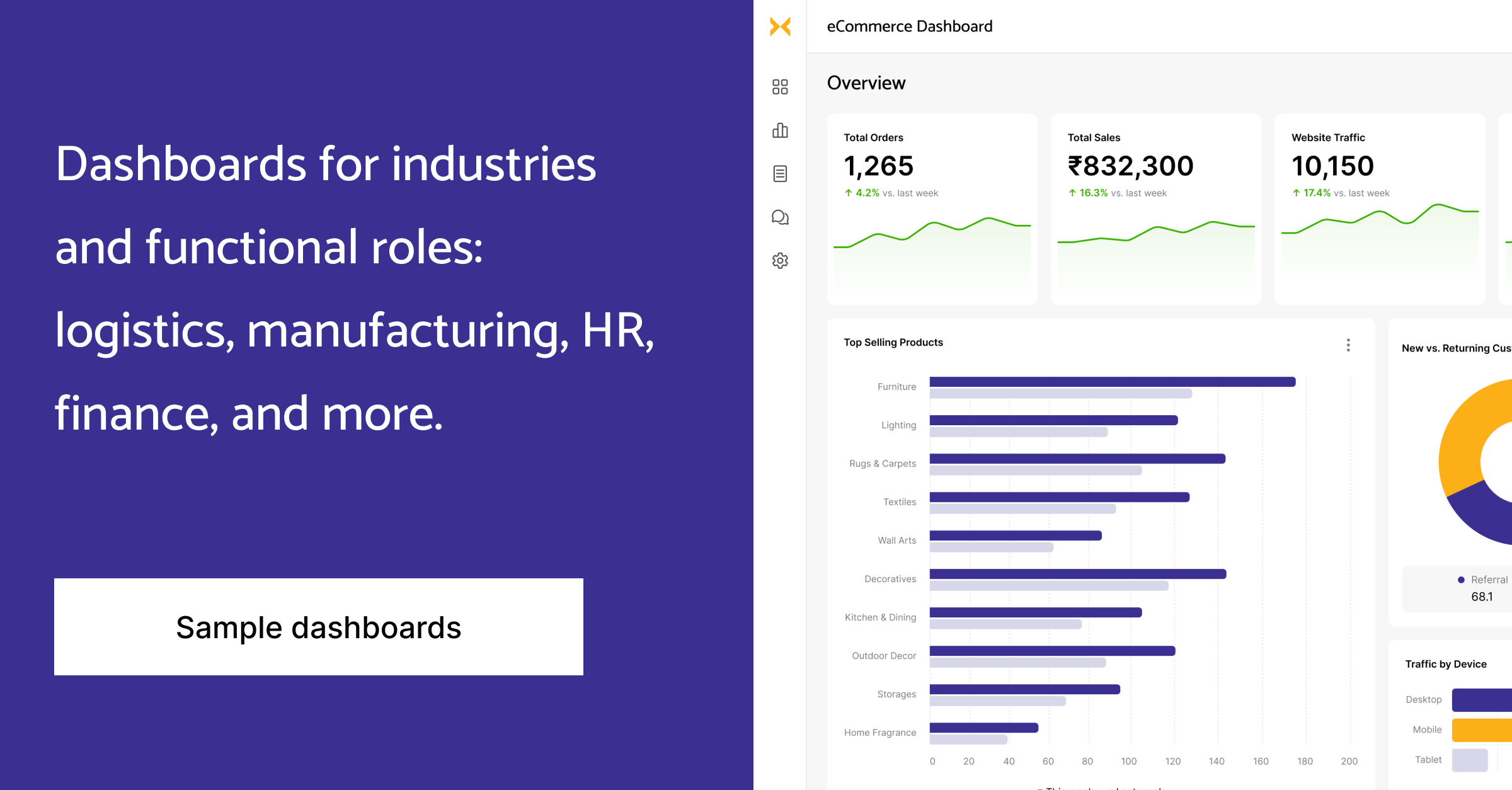1512x790 pixels.
Task: Click the orange app logo at top left
Action: pyautogui.click(x=780, y=26)
